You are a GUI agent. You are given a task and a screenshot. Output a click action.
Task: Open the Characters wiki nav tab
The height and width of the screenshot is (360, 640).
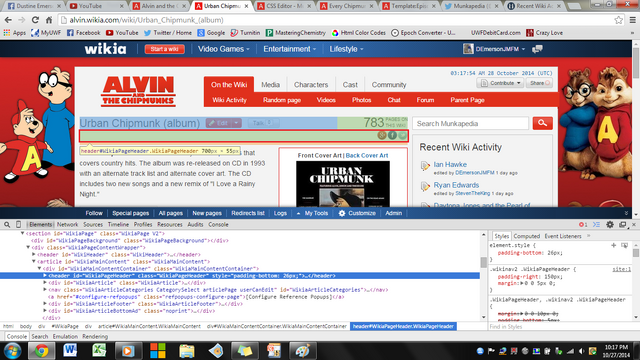[x=311, y=84]
